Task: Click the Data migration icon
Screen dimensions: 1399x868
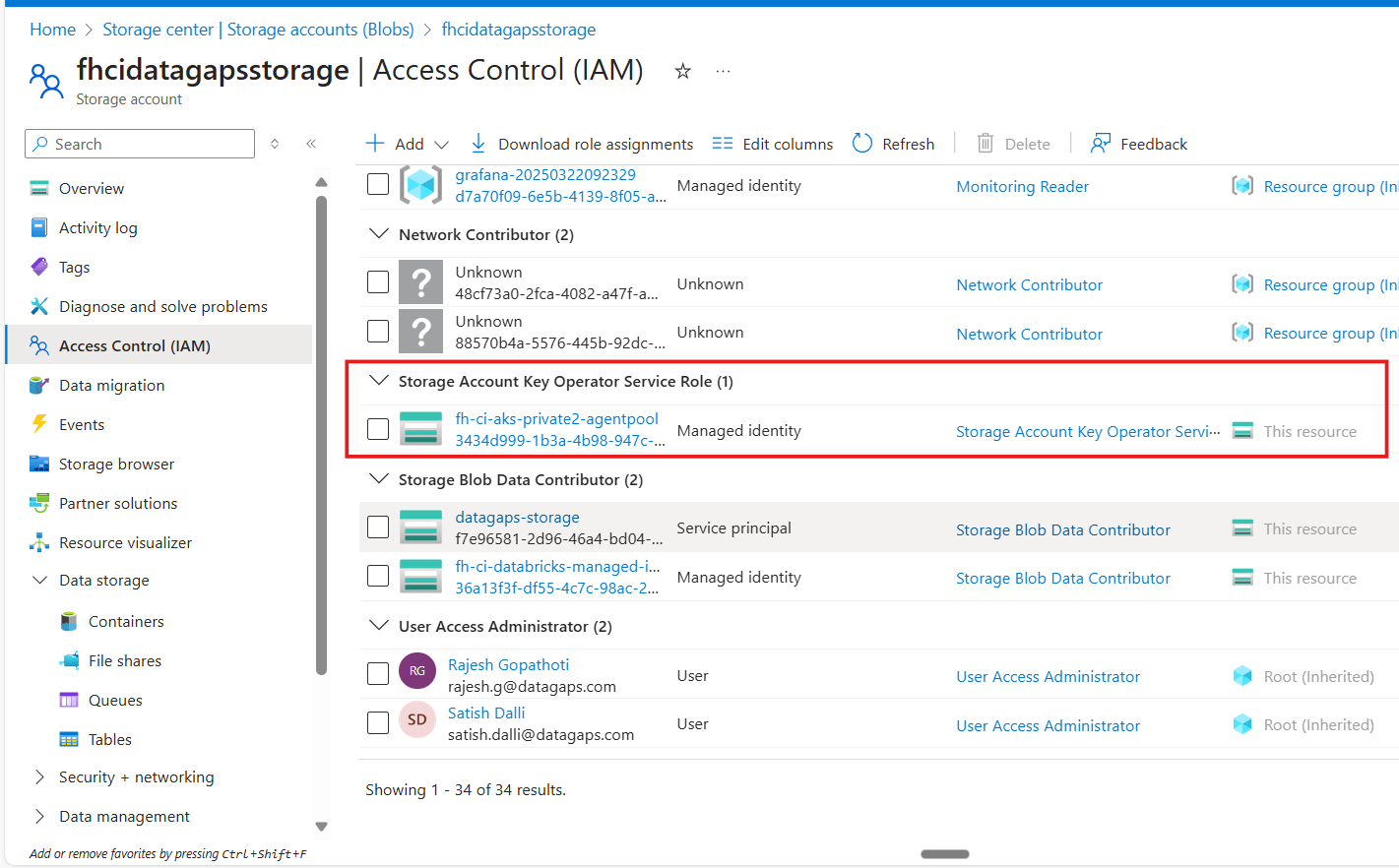Action: (39, 385)
